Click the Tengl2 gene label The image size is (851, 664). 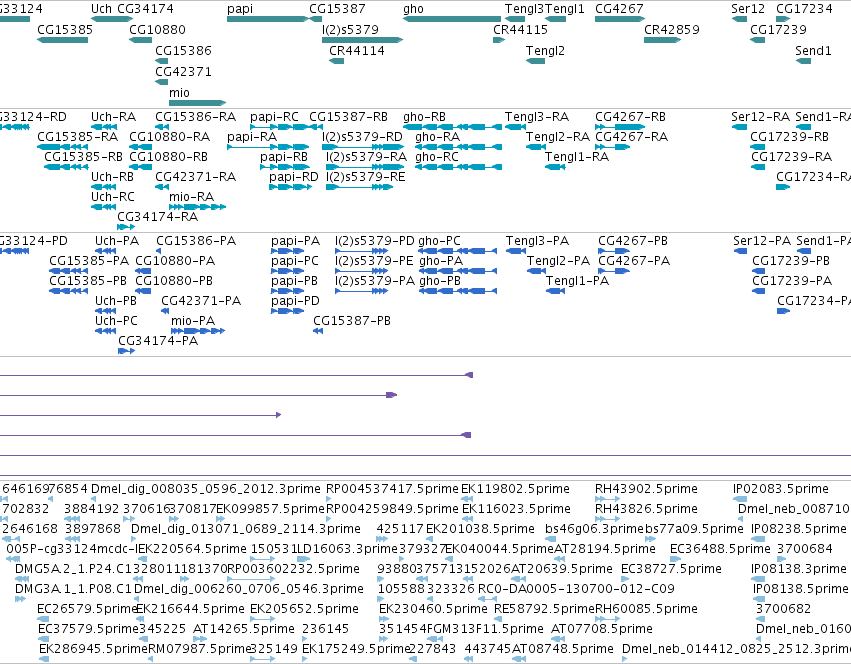pyautogui.click(x=545, y=50)
